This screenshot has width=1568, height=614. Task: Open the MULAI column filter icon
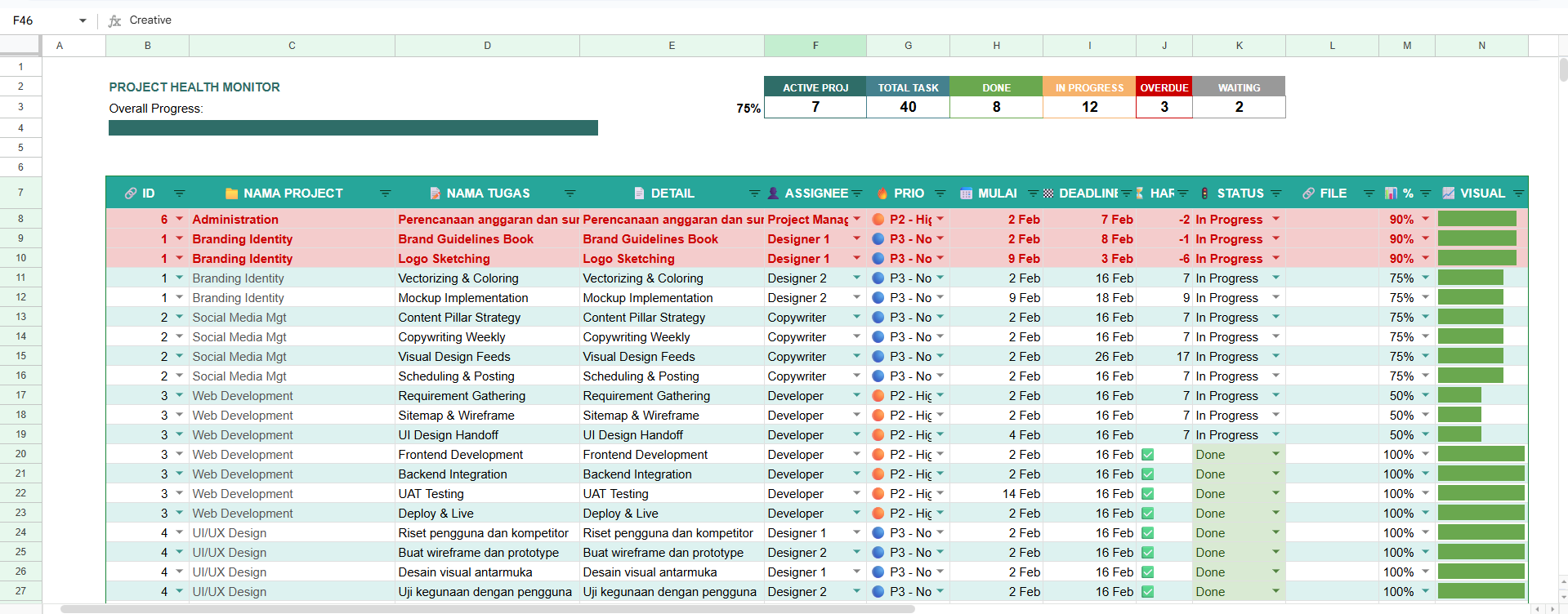(x=1033, y=194)
